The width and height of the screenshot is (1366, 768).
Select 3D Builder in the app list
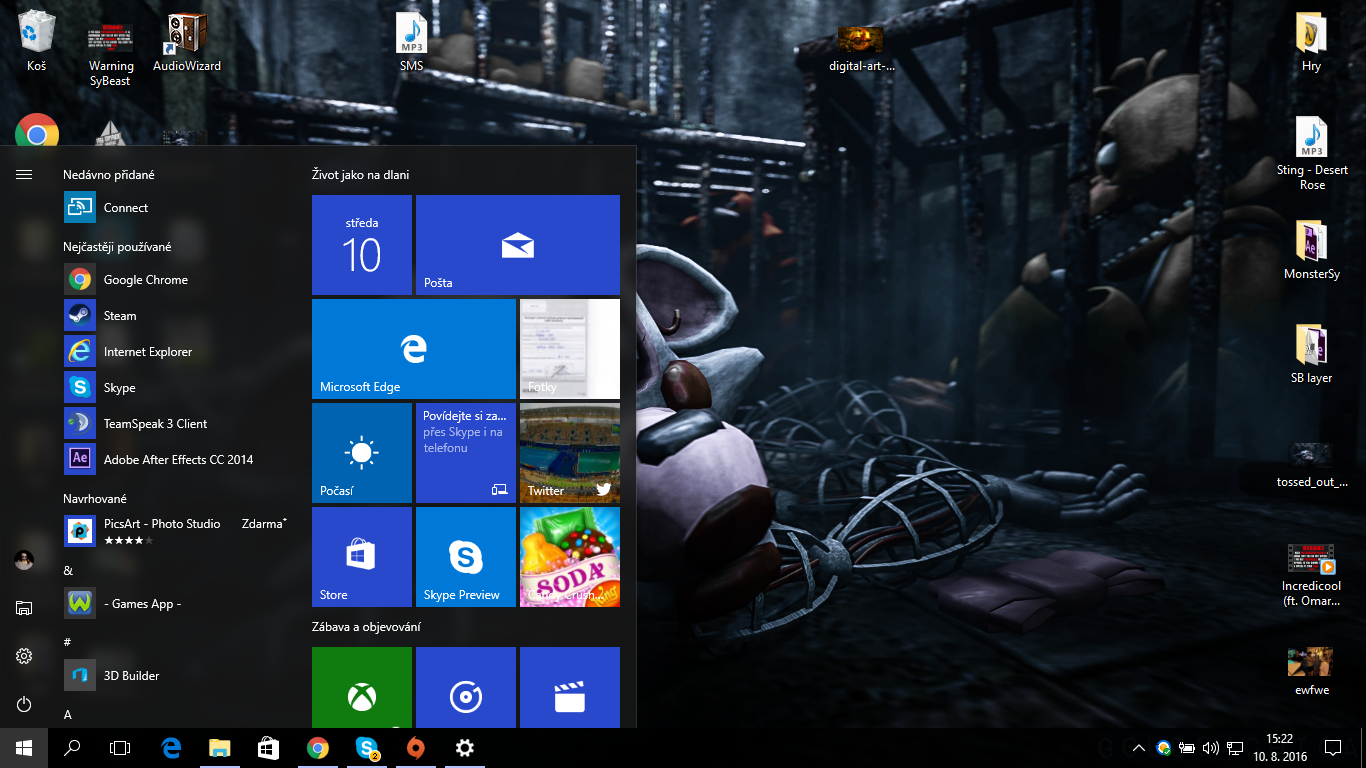131,676
